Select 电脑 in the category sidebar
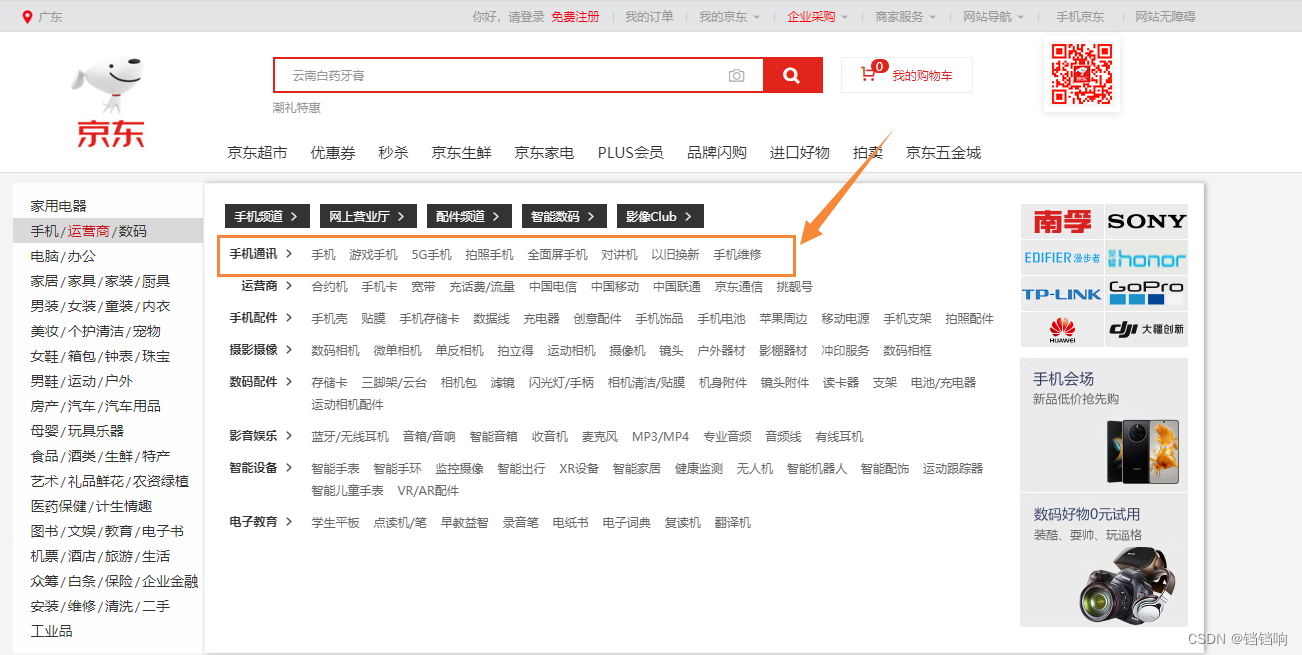 click(45, 256)
